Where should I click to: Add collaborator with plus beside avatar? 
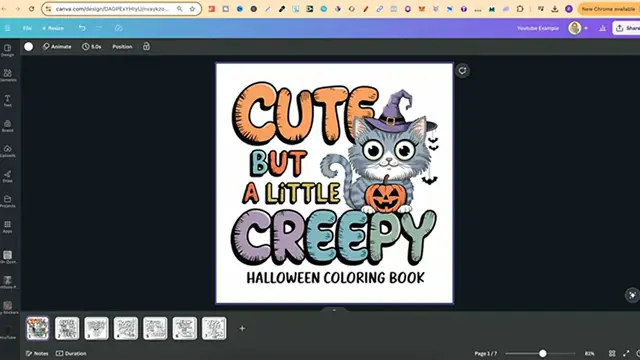(x=586, y=28)
